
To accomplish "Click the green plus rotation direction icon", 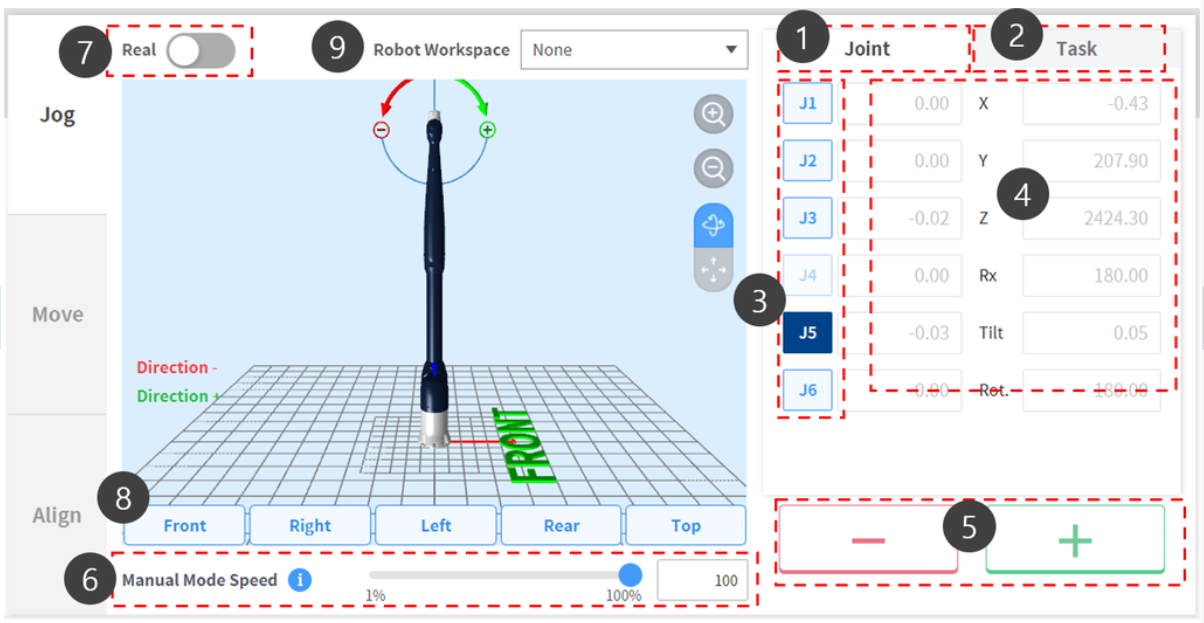I will tap(487, 130).
